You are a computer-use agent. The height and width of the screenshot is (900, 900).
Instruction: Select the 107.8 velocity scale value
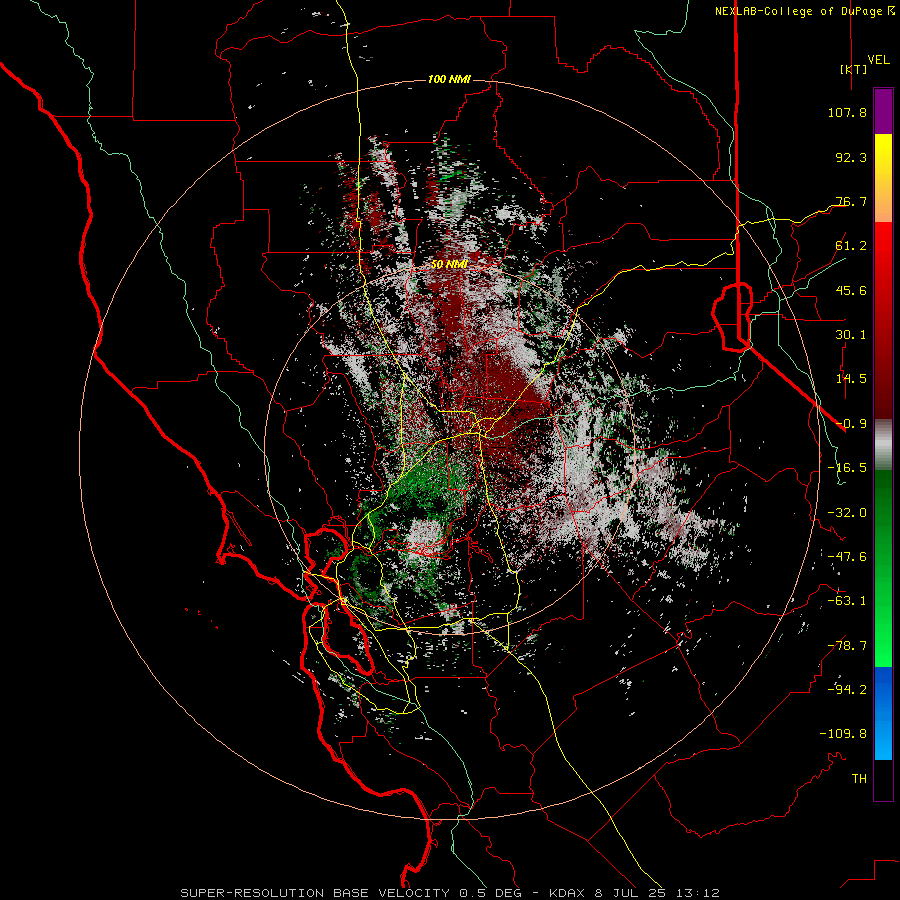847,112
